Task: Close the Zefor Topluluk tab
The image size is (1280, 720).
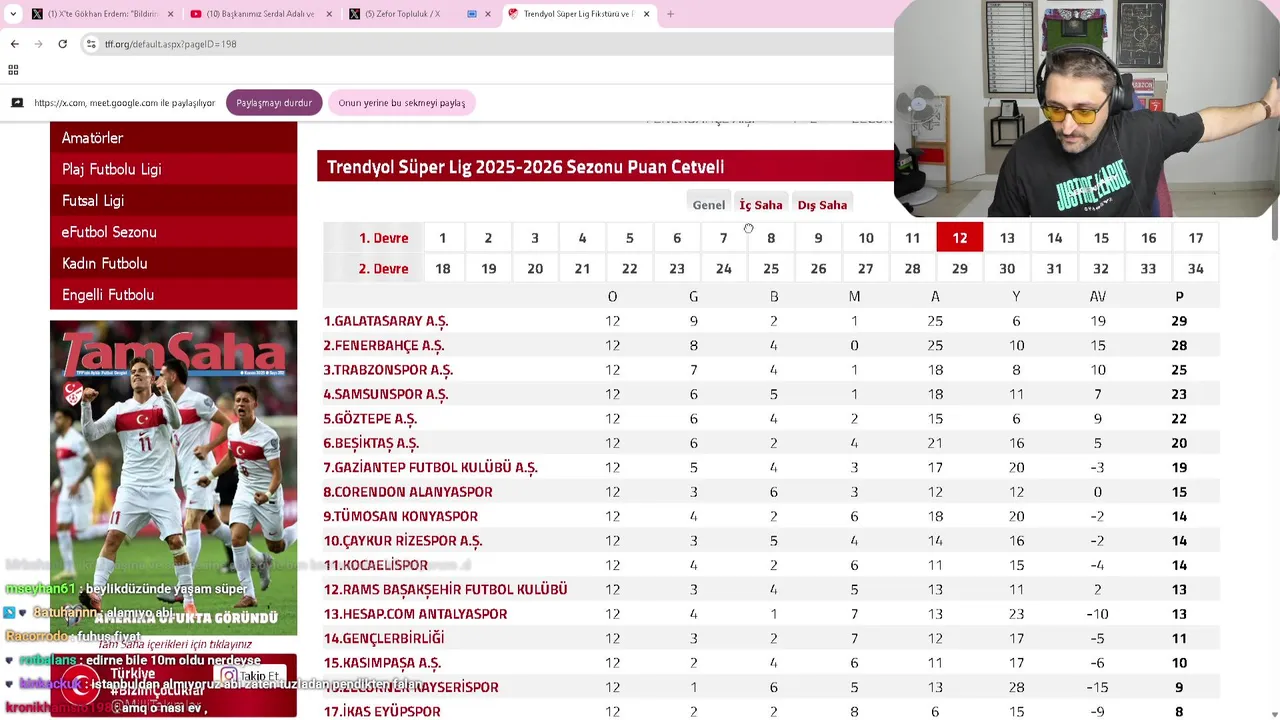Action: [x=487, y=14]
